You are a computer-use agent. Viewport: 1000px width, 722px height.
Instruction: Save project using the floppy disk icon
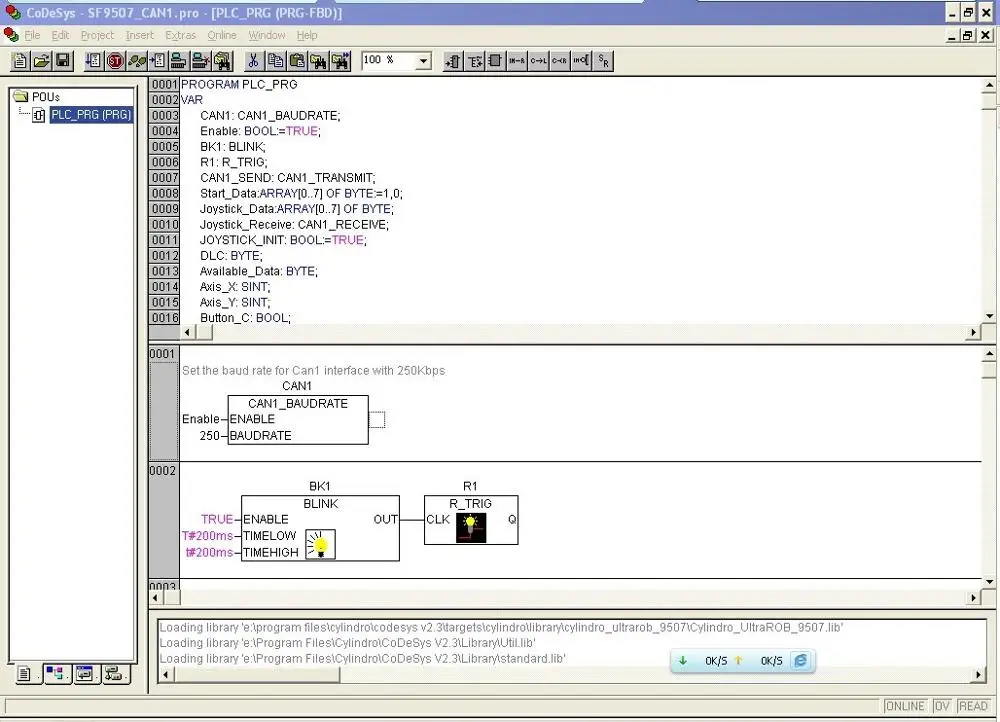(62, 61)
